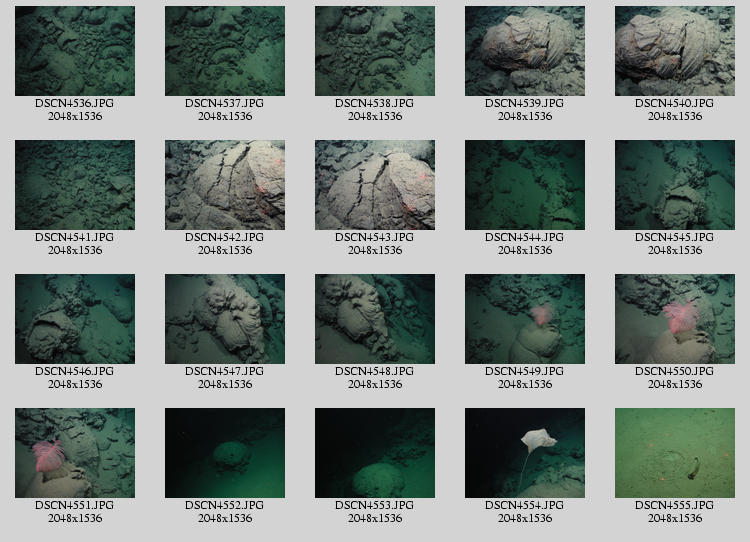Open the cracked rock image DSCN4542.JPG
Image resolution: width=750 pixels, height=542 pixels.
pos(225,185)
